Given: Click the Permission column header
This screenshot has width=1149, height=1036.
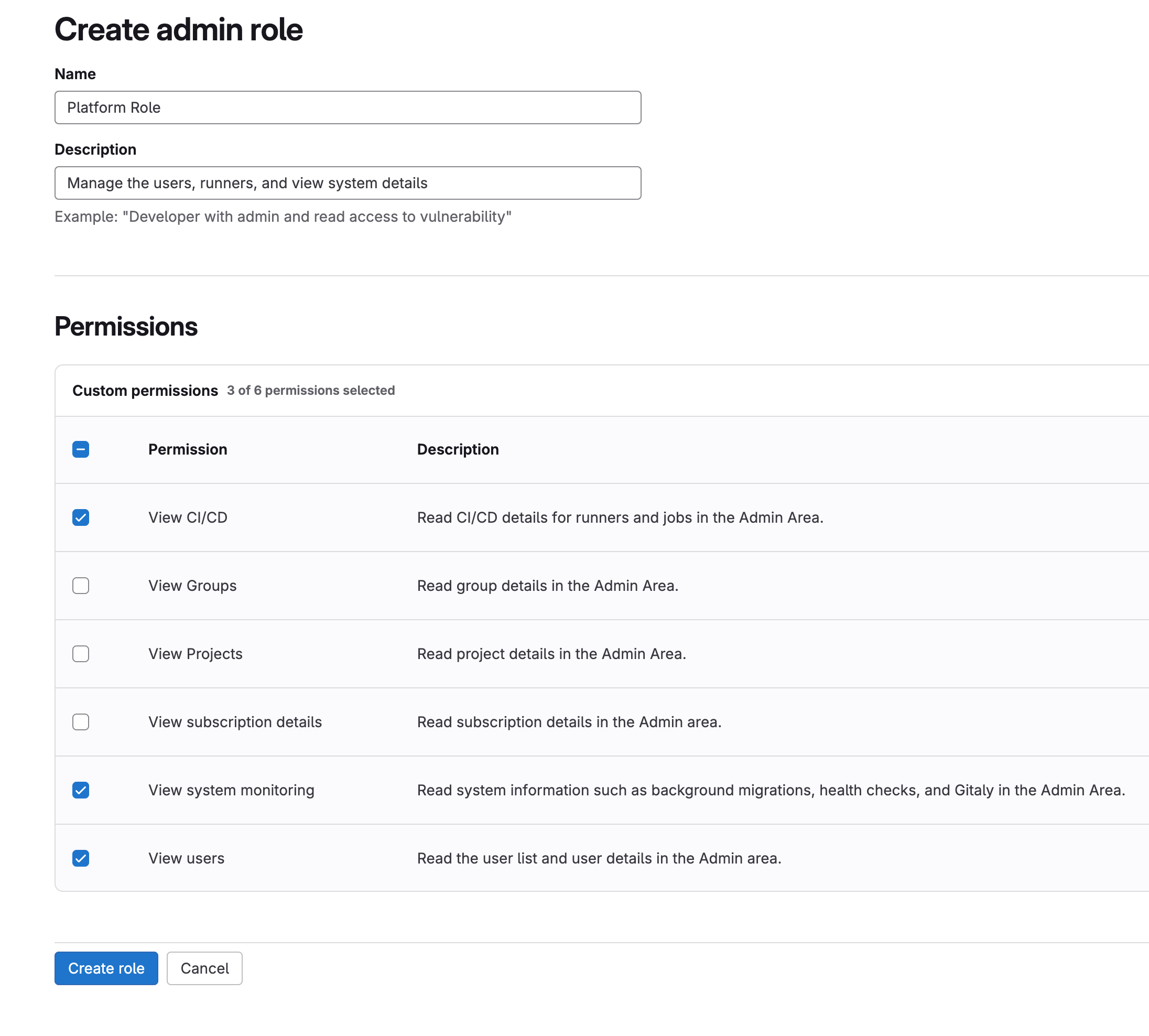Looking at the screenshot, I should point(187,450).
